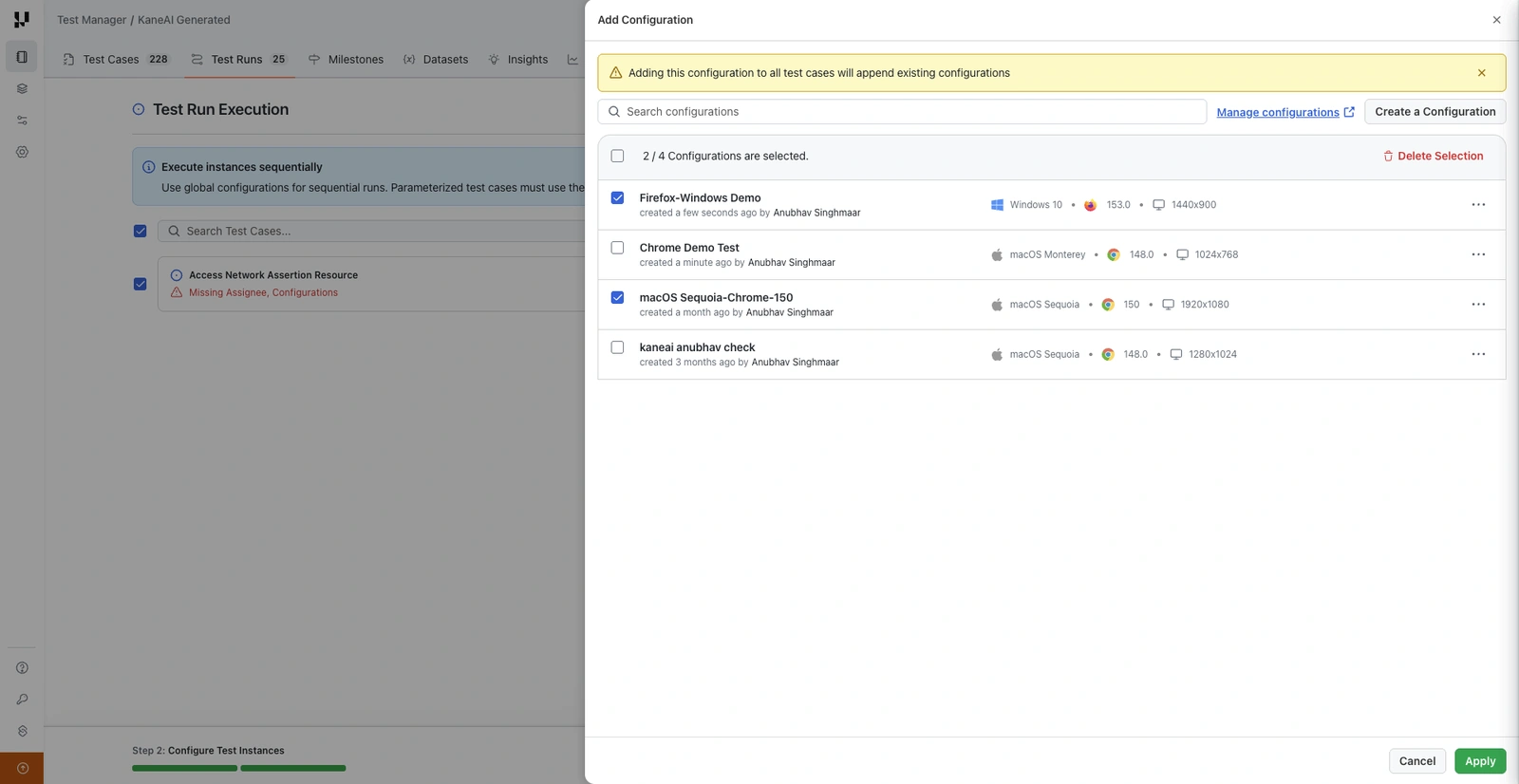The height and width of the screenshot is (784, 1519).
Task: Dismiss the yellow warning banner
Action: (1481, 73)
